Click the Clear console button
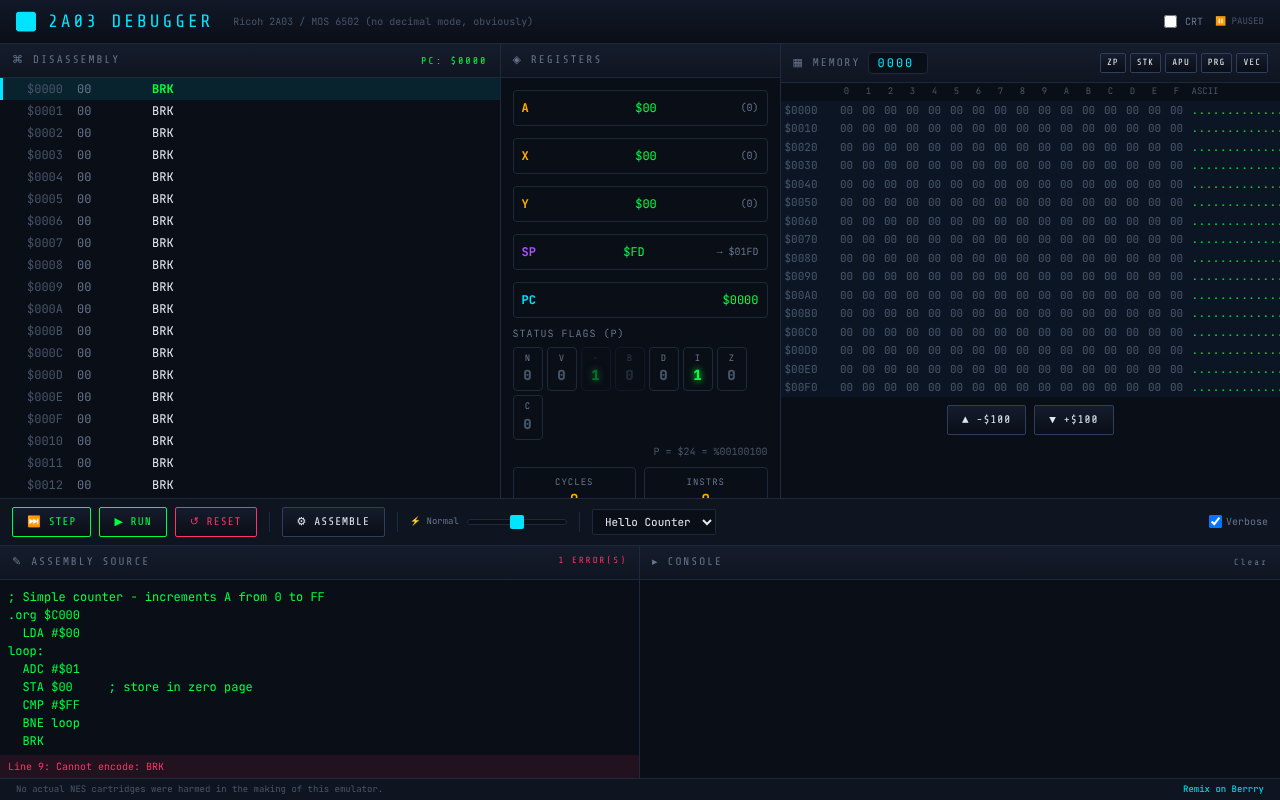Image resolution: width=1280 pixels, height=800 pixels. coord(1249,561)
